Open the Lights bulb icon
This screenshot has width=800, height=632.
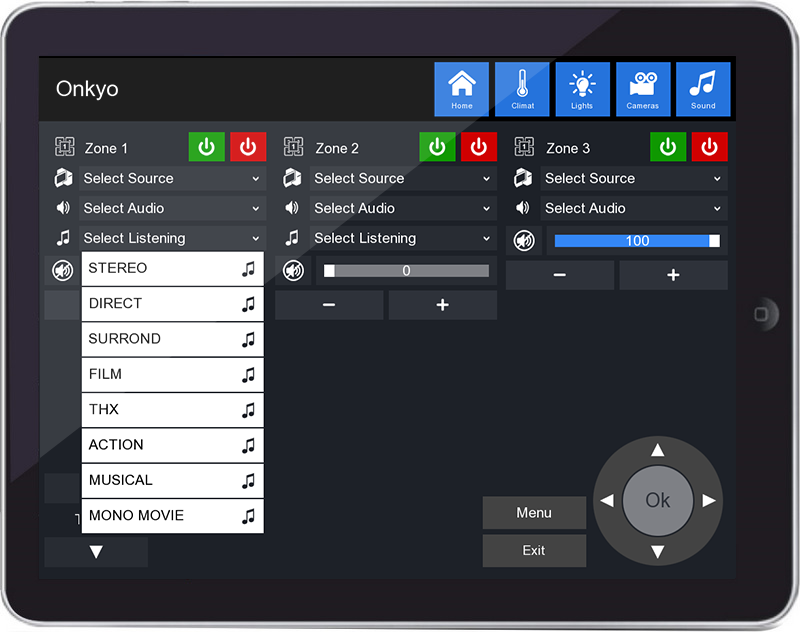(582, 89)
